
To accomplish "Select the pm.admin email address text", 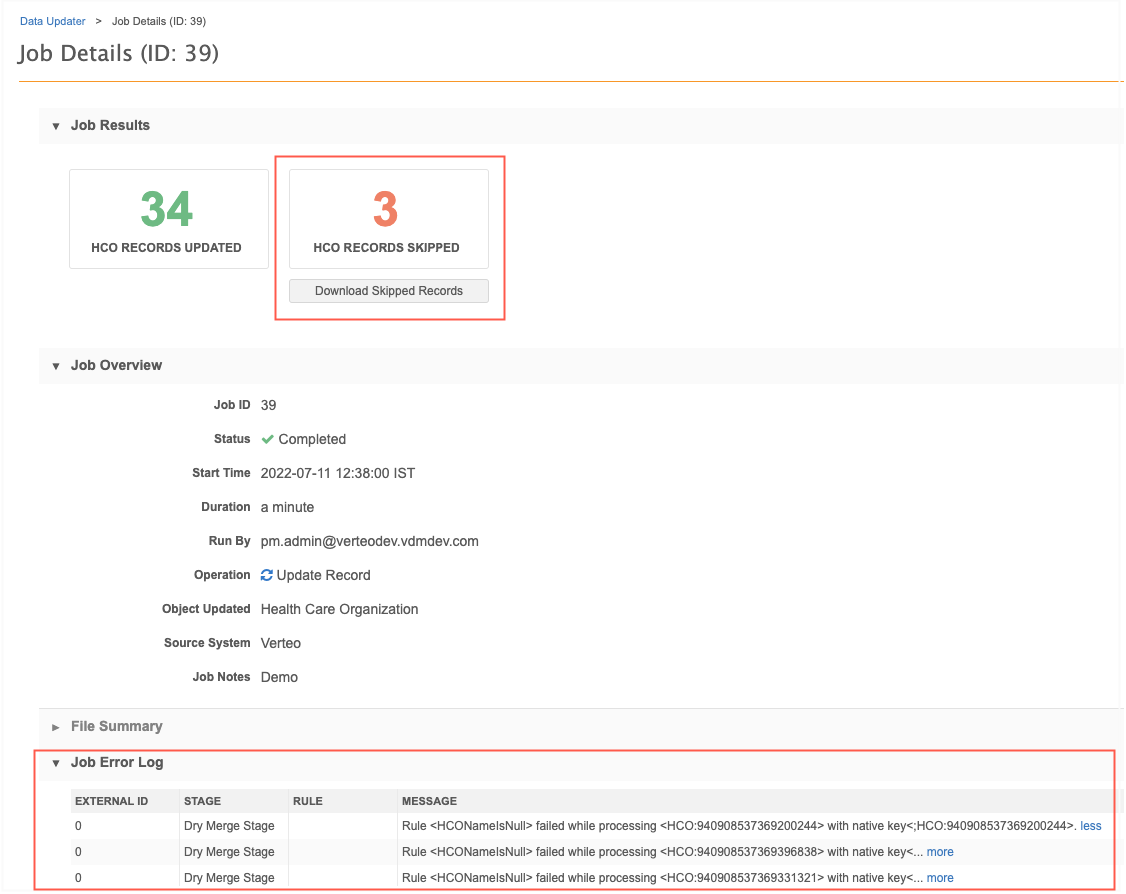I will click(369, 541).
